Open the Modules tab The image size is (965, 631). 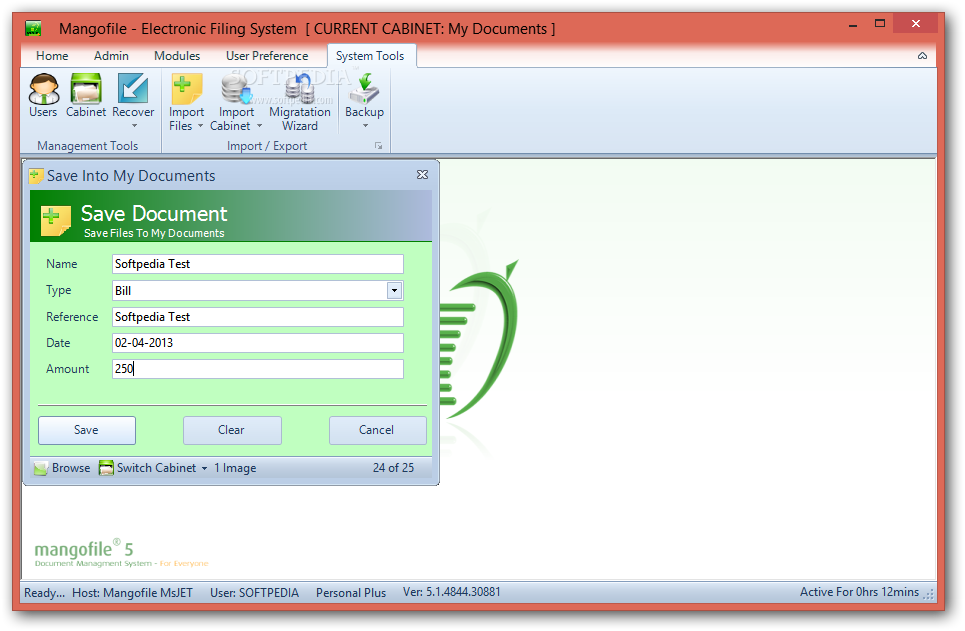[x=177, y=56]
